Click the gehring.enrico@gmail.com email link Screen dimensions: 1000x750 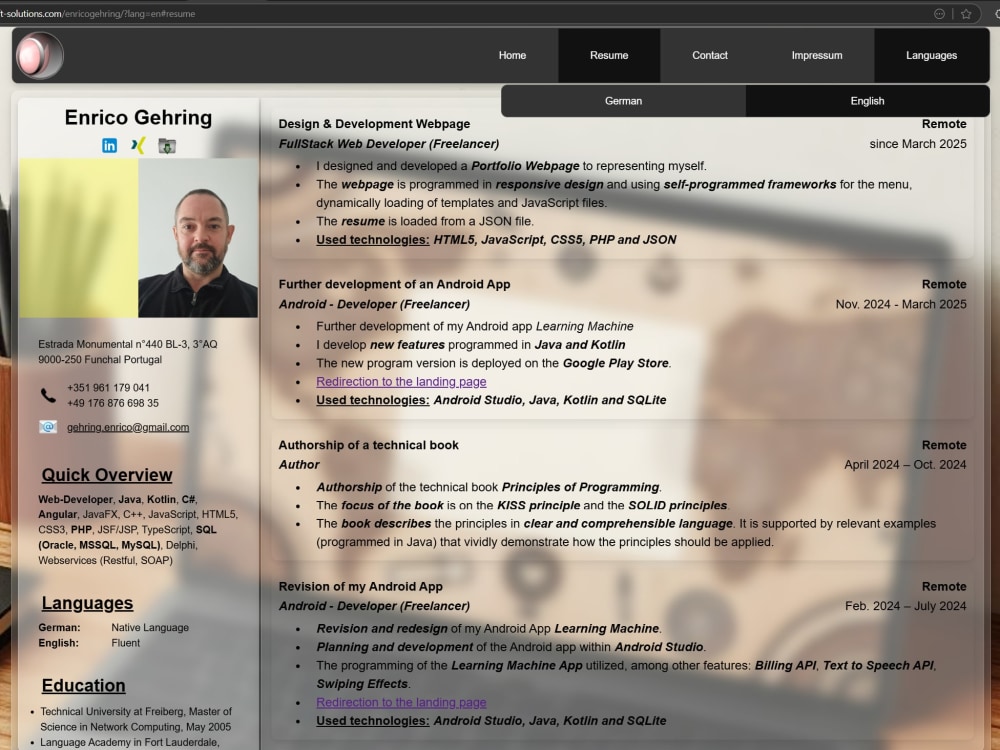(128, 427)
